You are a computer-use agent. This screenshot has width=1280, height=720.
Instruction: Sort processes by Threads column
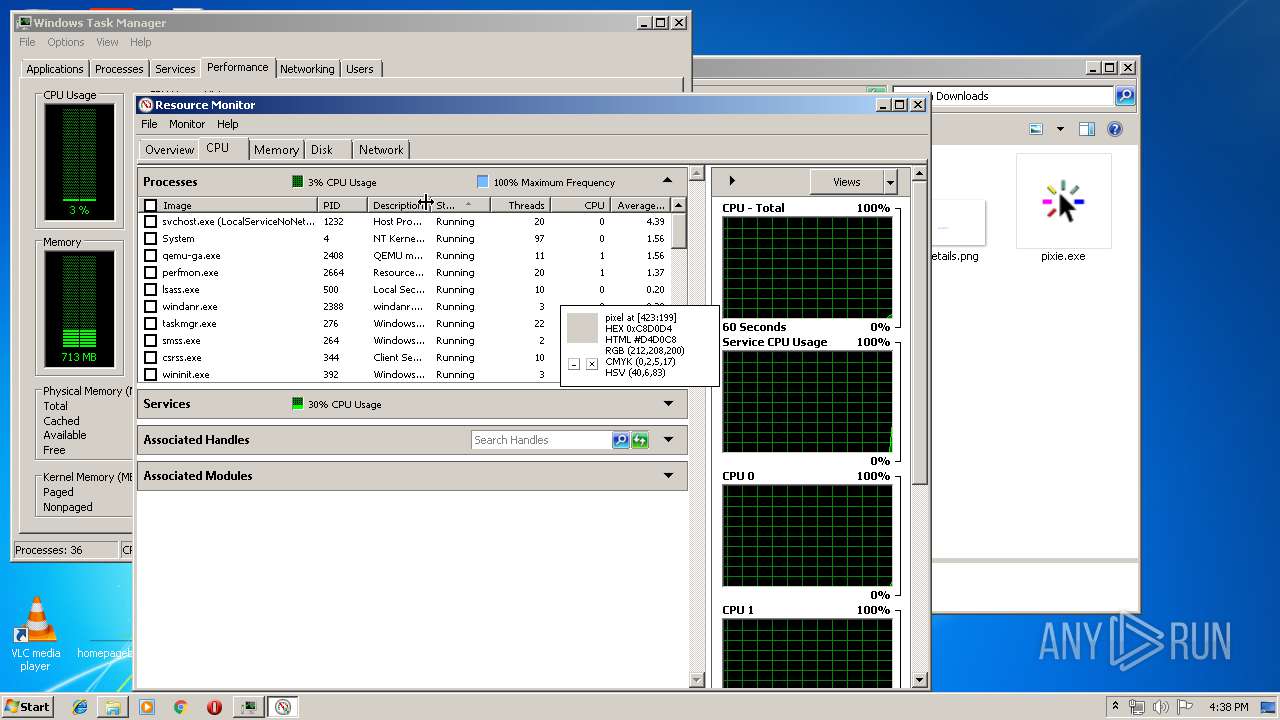(x=520, y=205)
